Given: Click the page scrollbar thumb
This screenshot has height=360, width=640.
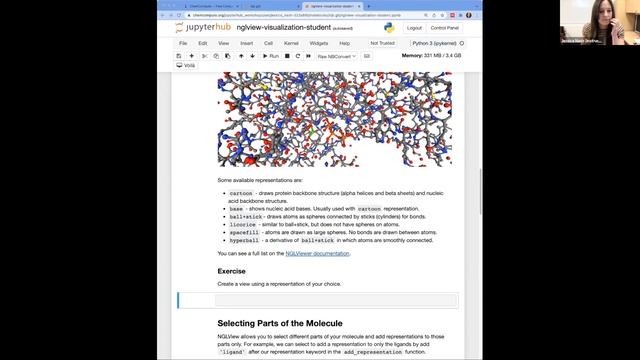Looking at the screenshot, I should [480, 191].
